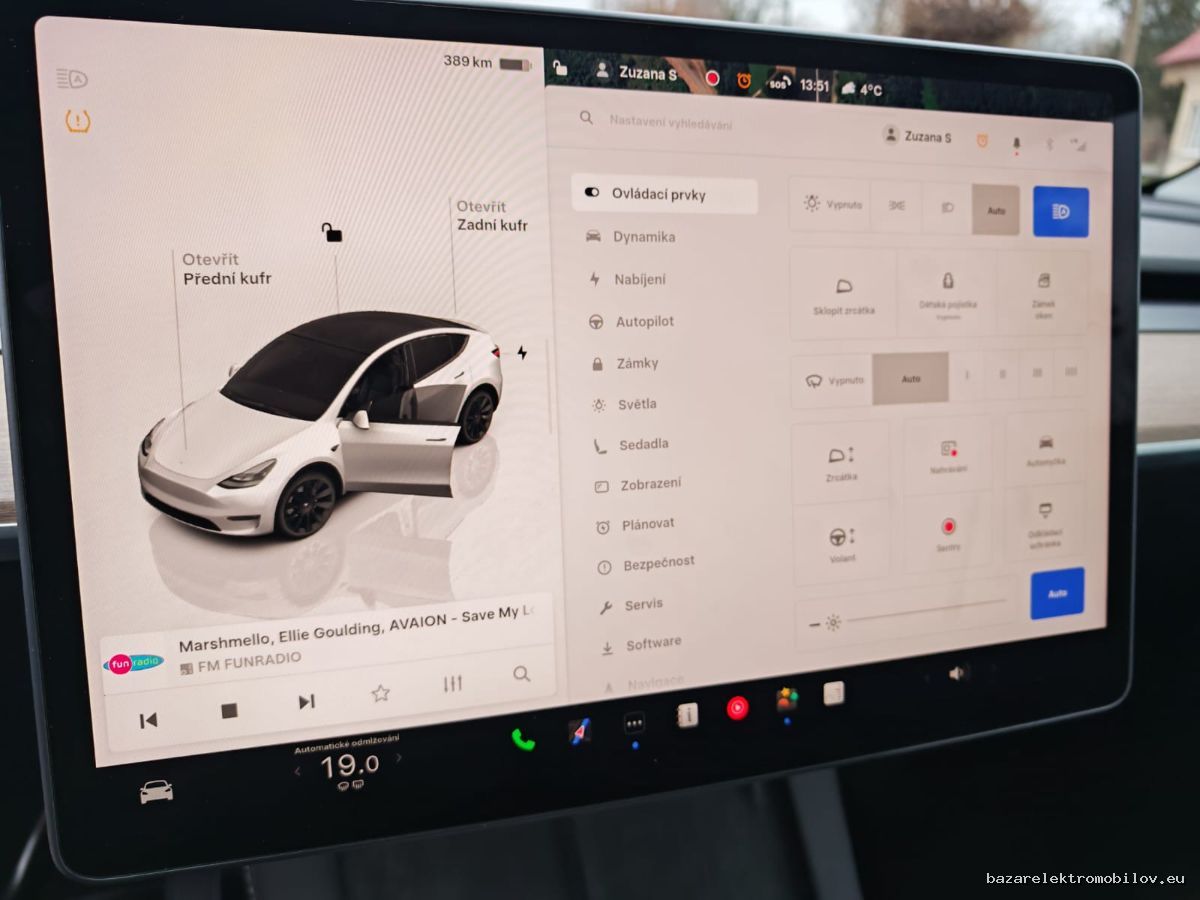Tap the orange alarm clock icon in status bar
1200x900 pixels.
(x=744, y=80)
